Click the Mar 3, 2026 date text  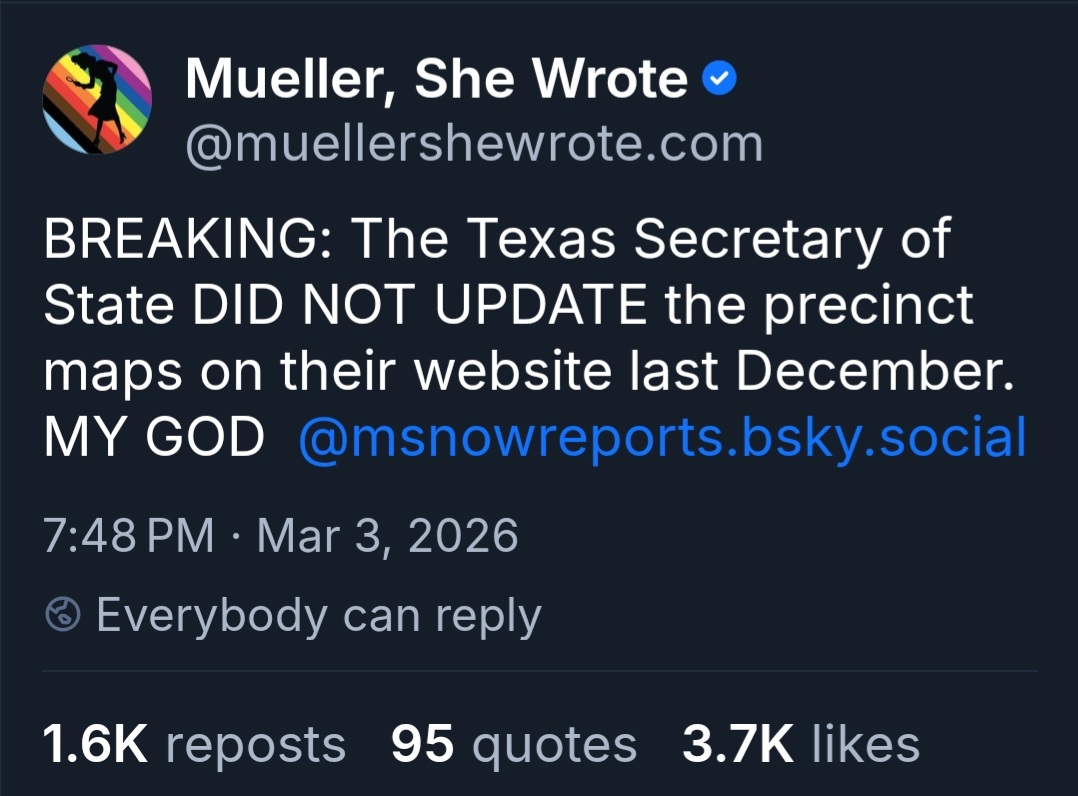tap(388, 536)
